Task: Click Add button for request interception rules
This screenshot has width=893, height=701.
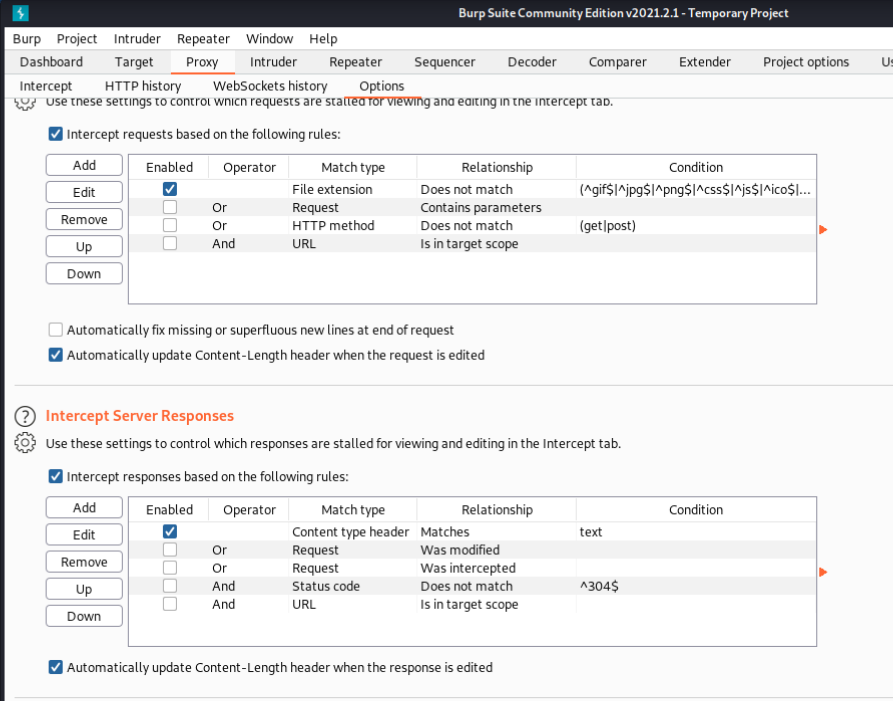Action: (x=84, y=165)
